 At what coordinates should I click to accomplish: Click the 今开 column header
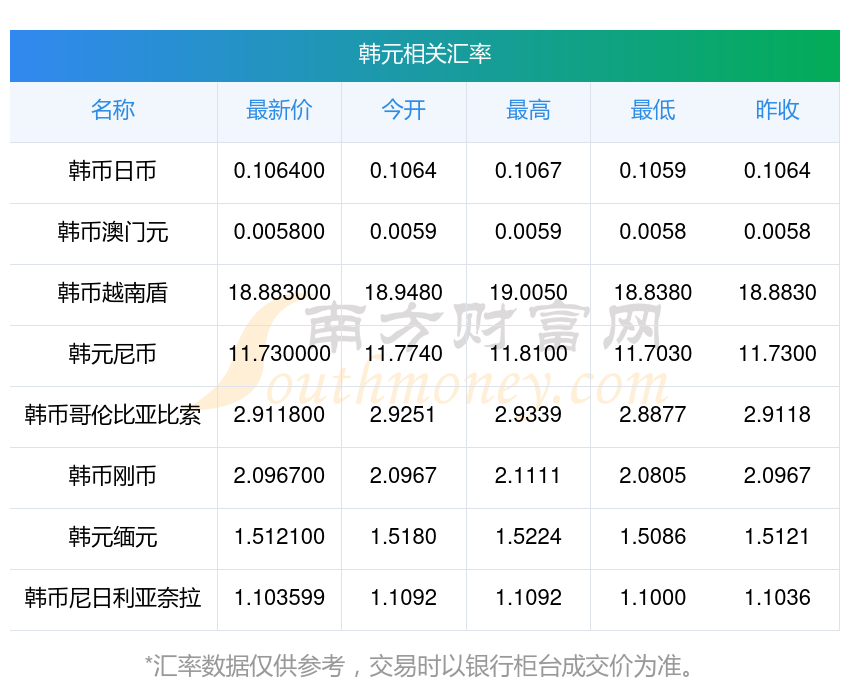(x=403, y=110)
